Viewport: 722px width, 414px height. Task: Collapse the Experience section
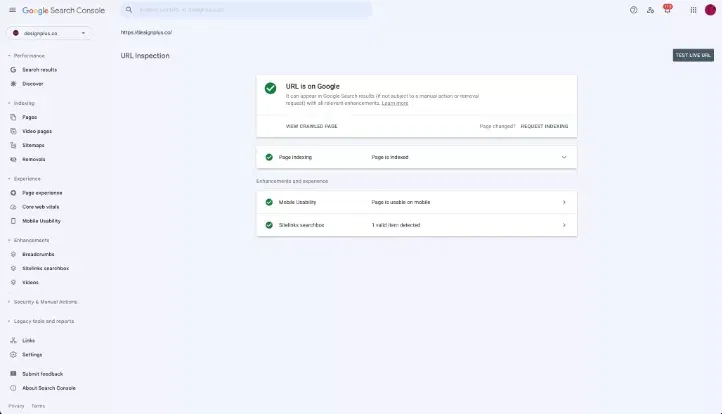(24, 179)
